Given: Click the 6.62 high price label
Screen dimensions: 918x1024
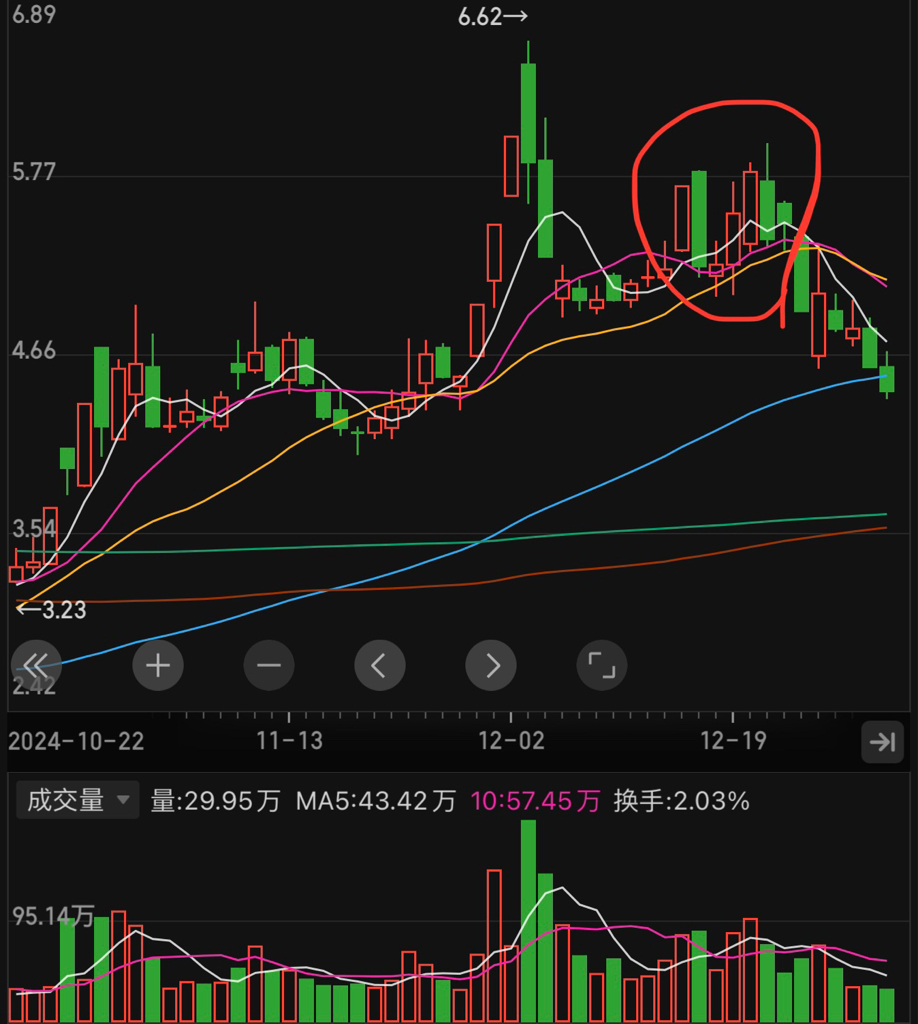Looking at the screenshot, I should [492, 17].
